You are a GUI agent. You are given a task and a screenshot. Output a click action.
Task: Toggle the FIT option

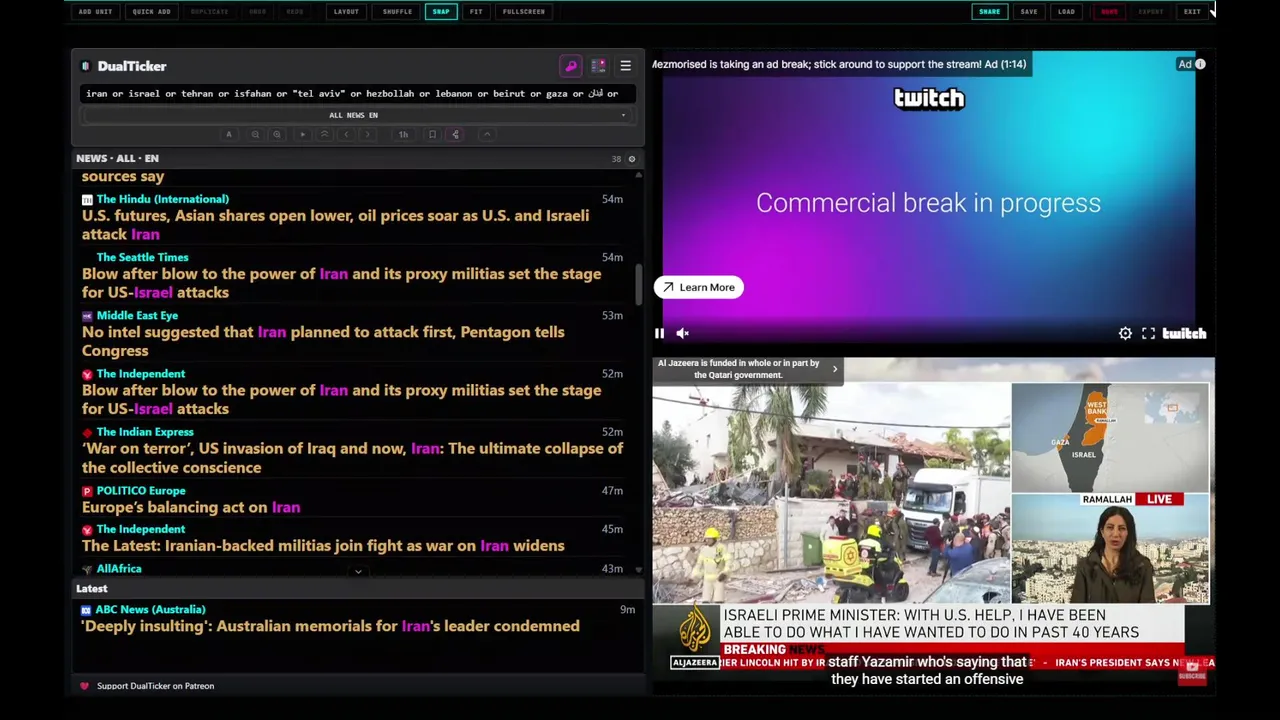tap(476, 12)
